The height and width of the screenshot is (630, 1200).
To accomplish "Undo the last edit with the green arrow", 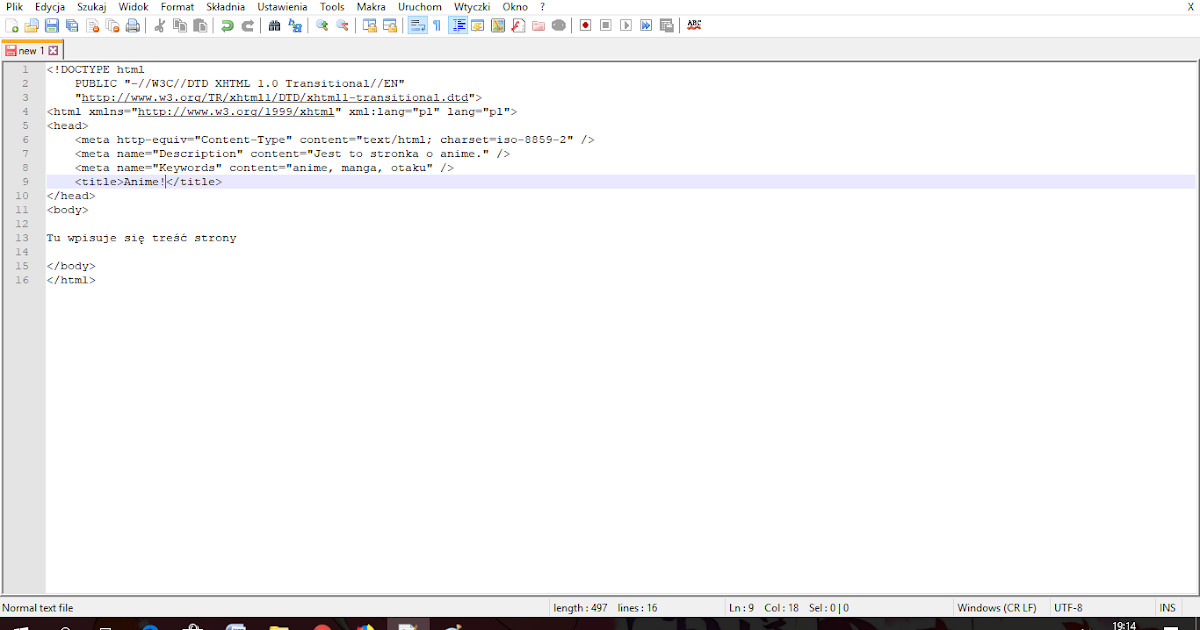I will click(x=227, y=25).
